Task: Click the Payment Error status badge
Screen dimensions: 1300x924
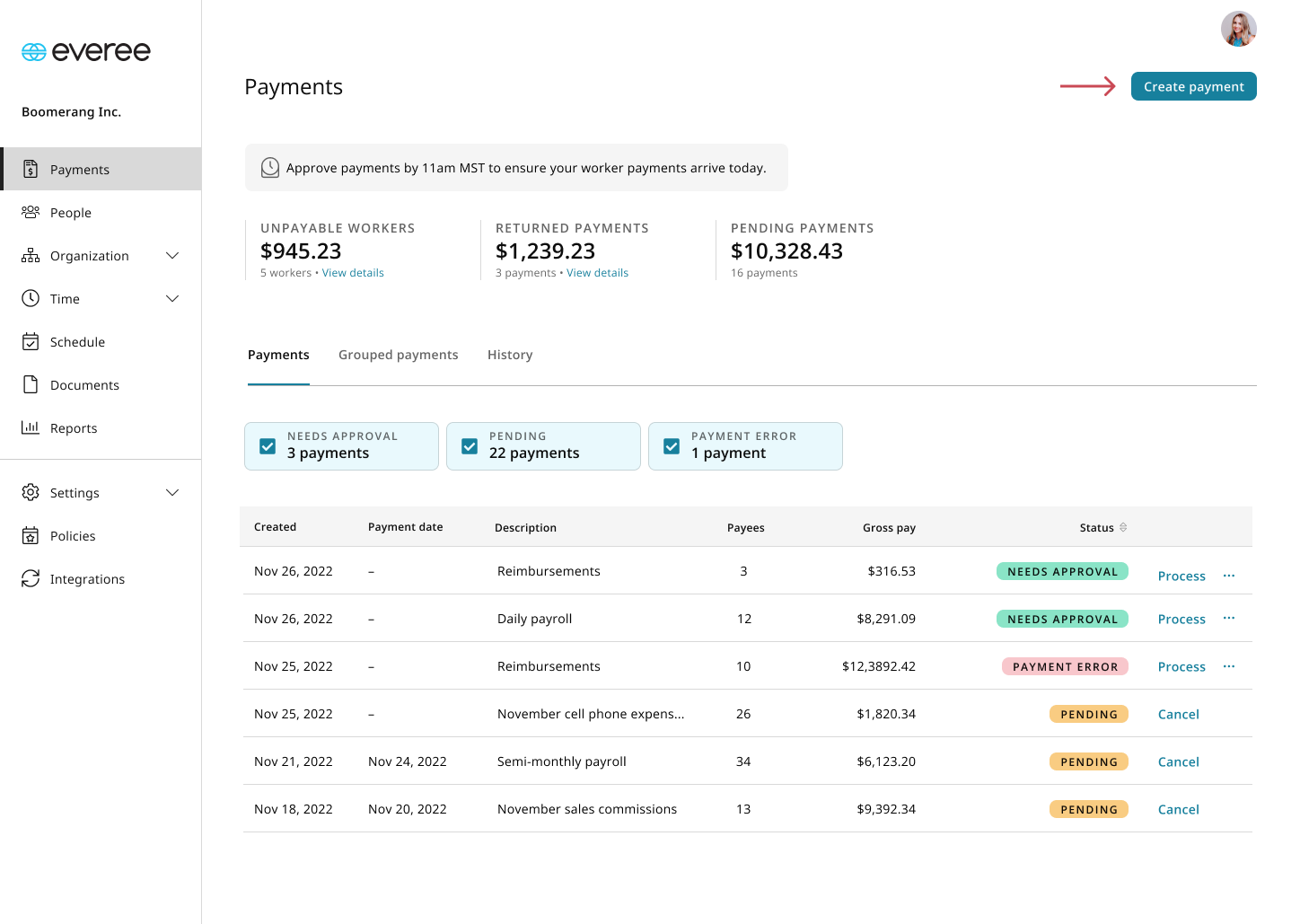Action: [1065, 666]
